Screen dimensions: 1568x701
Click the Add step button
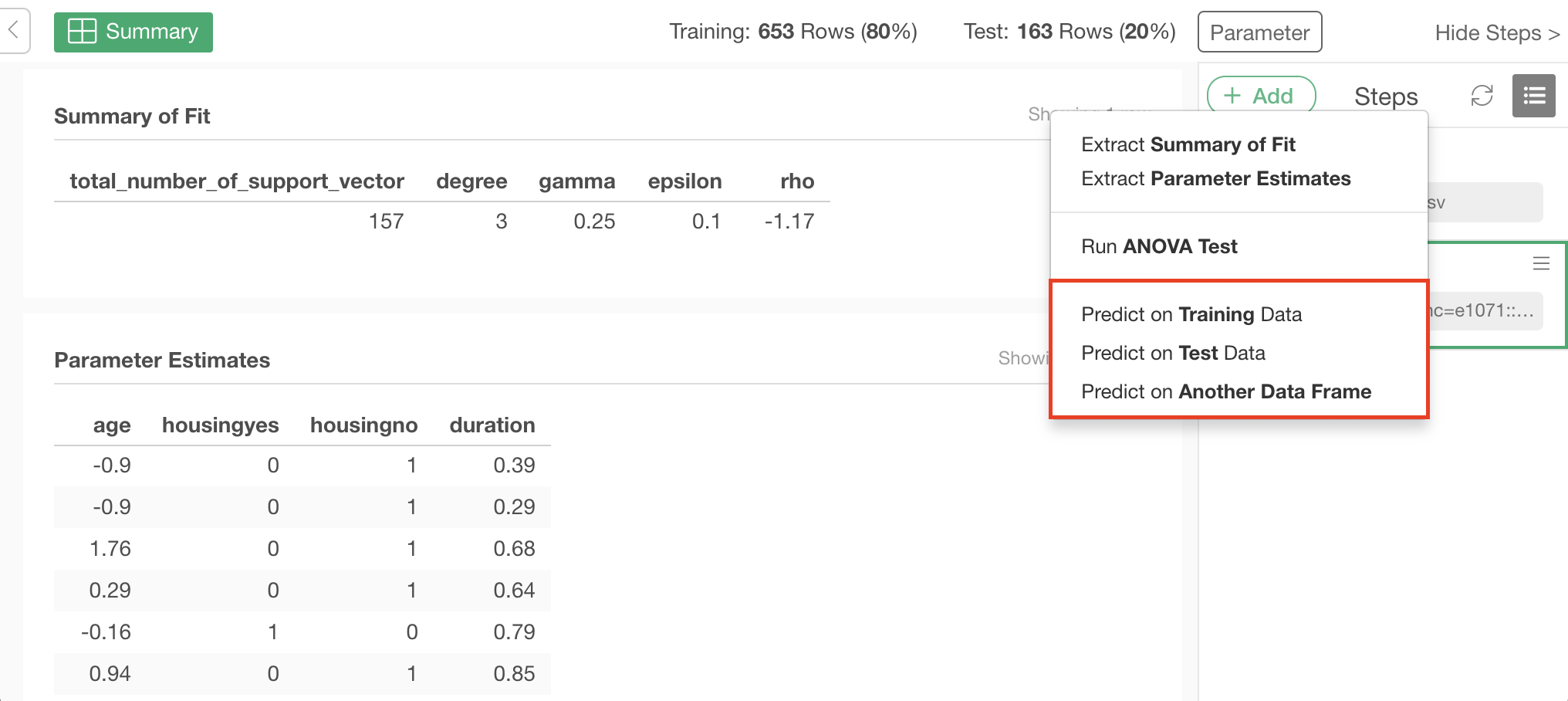1261,96
